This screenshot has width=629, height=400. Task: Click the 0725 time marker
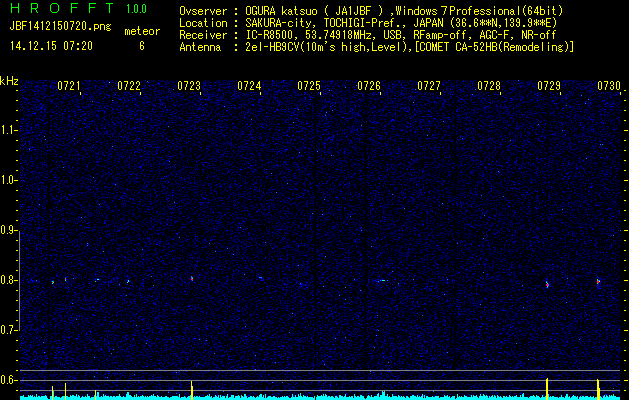(x=309, y=86)
